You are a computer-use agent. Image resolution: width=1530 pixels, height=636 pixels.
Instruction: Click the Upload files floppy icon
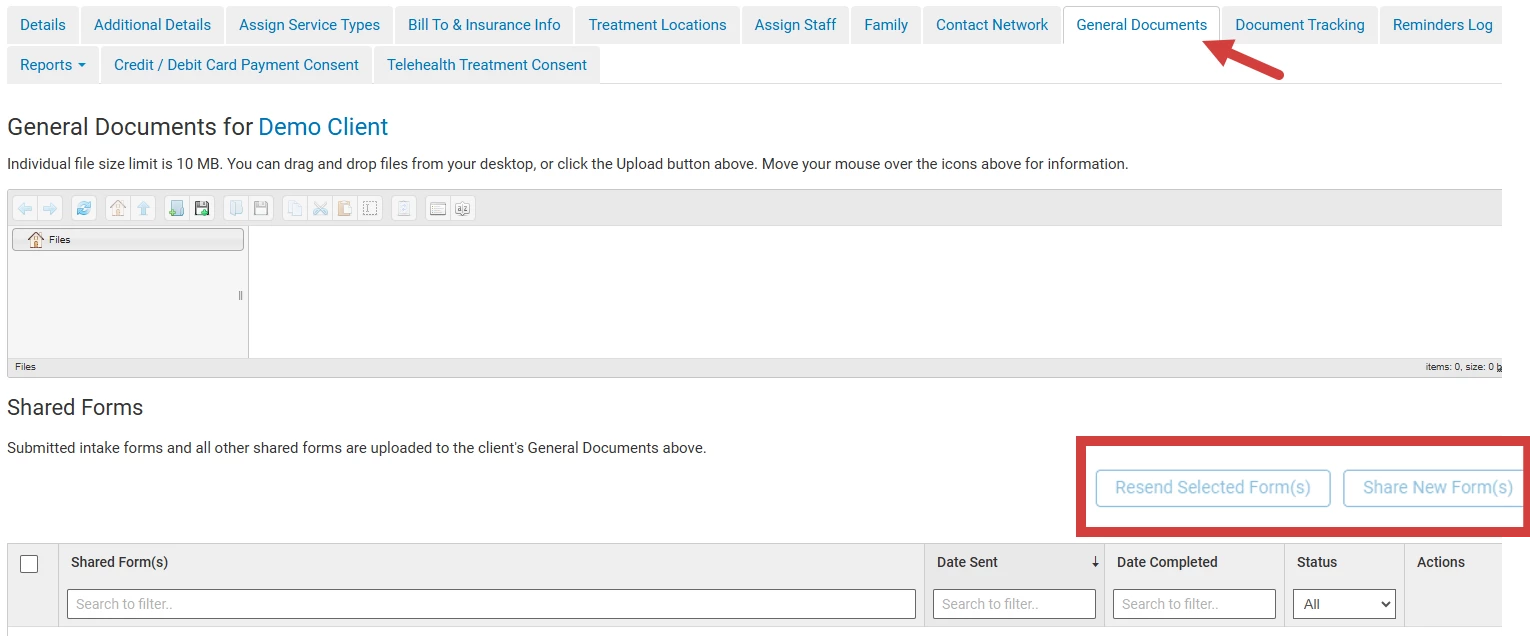pyautogui.click(x=202, y=208)
